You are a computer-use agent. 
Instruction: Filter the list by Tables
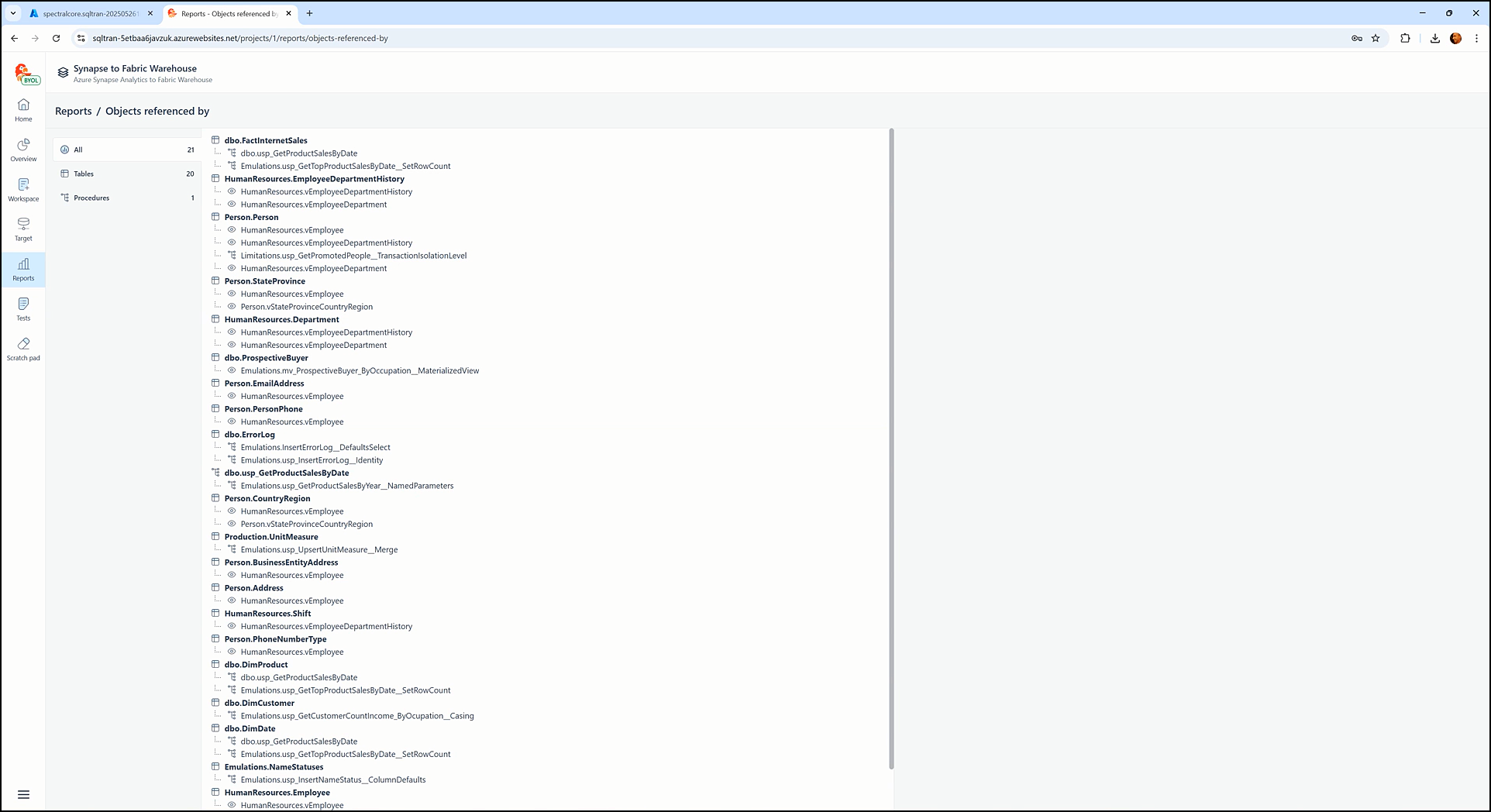[x=127, y=174]
